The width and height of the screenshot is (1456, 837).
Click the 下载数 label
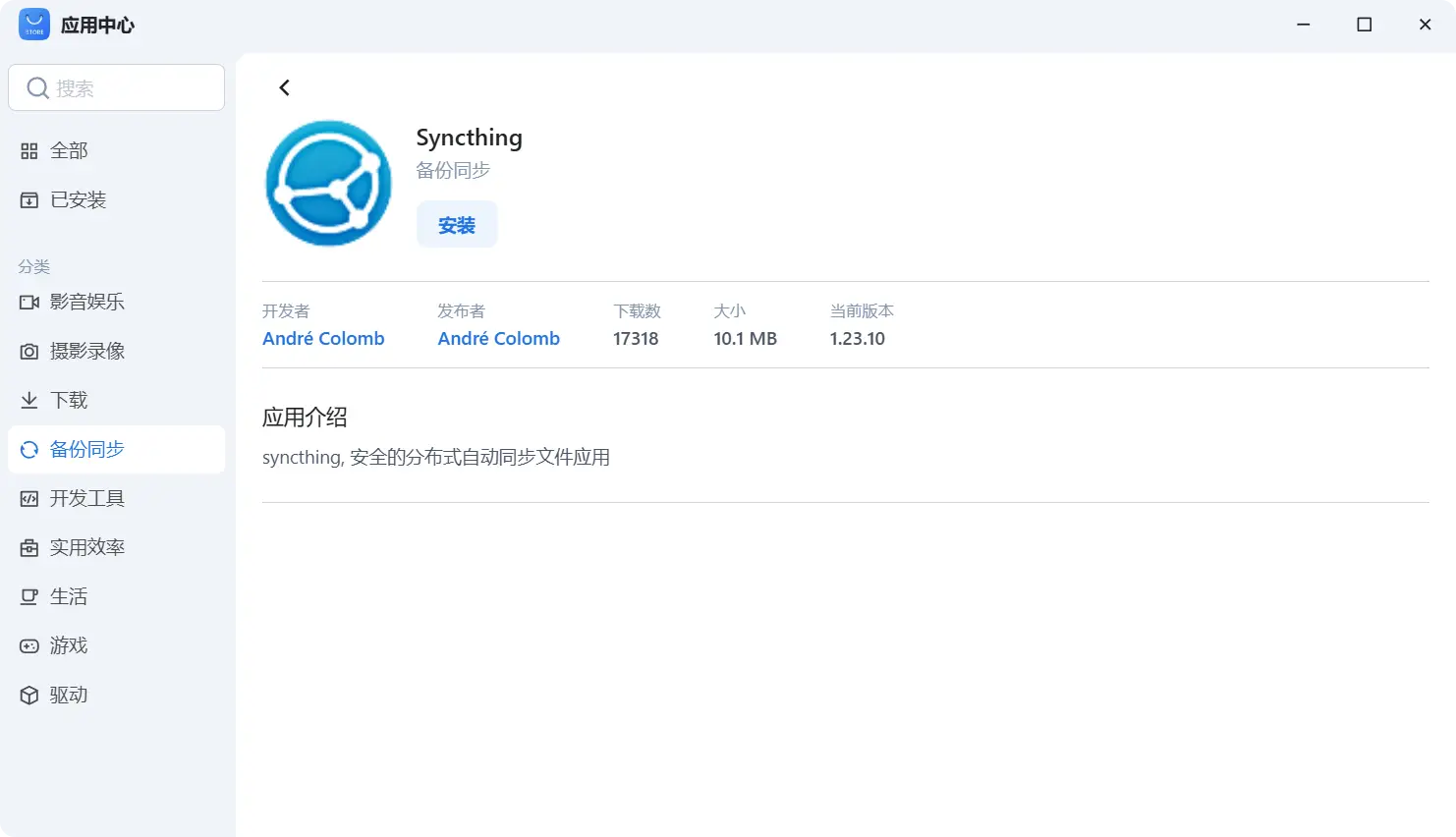coord(638,310)
